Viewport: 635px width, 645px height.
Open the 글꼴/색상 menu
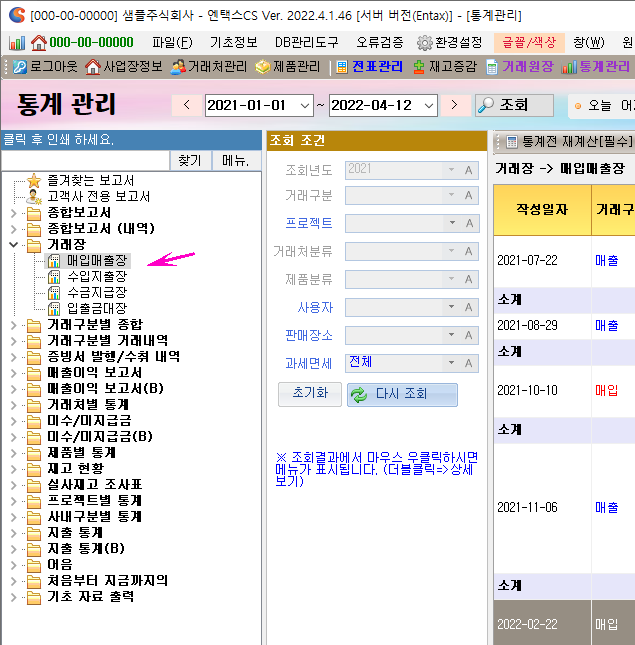click(x=529, y=42)
